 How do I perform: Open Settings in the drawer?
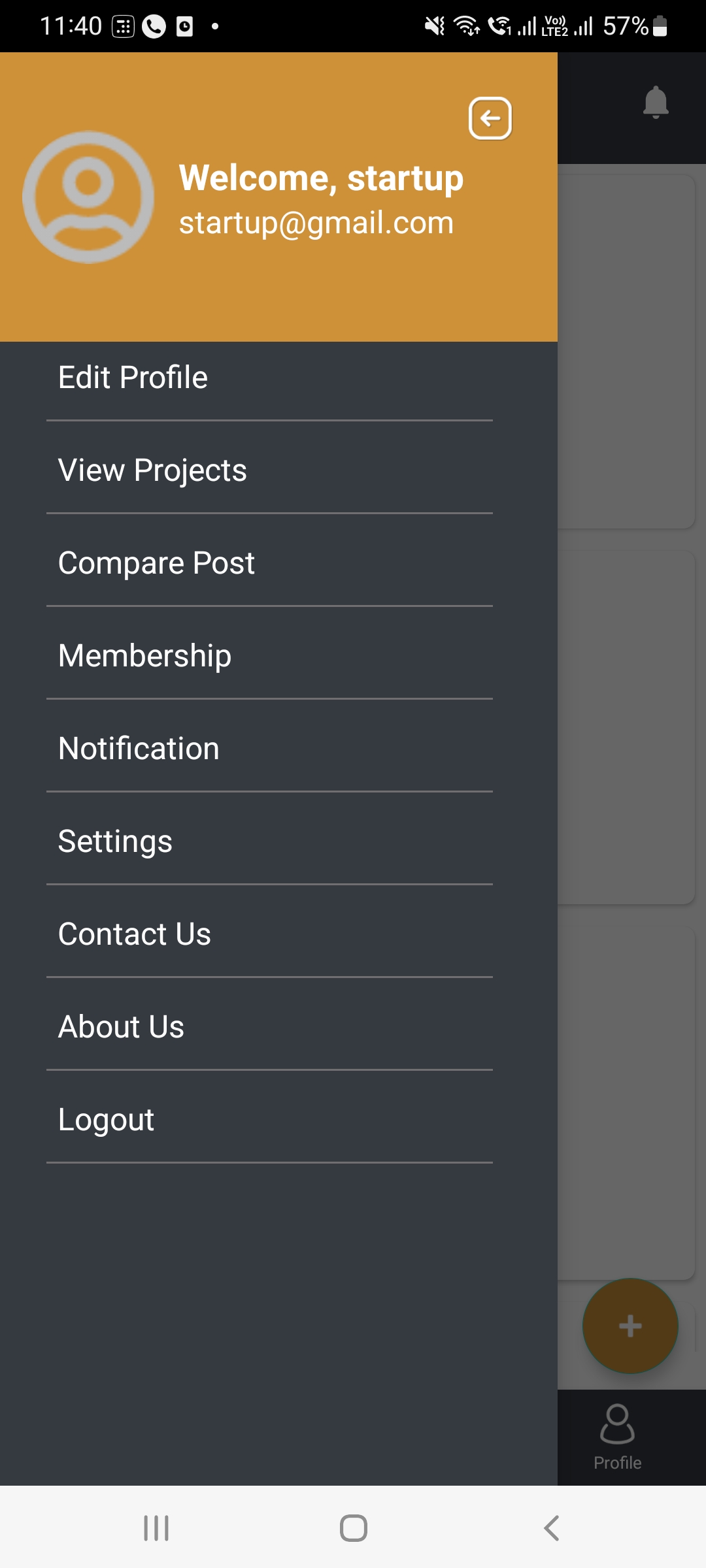click(x=115, y=841)
